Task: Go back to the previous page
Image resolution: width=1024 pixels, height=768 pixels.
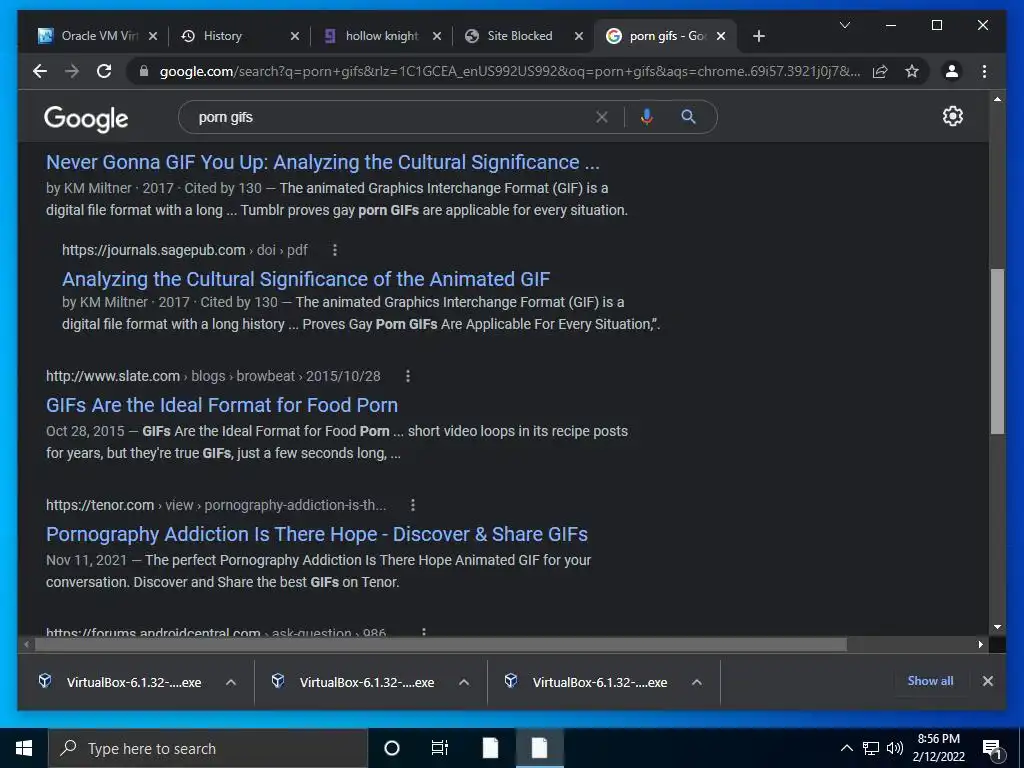Action: pyautogui.click(x=40, y=71)
